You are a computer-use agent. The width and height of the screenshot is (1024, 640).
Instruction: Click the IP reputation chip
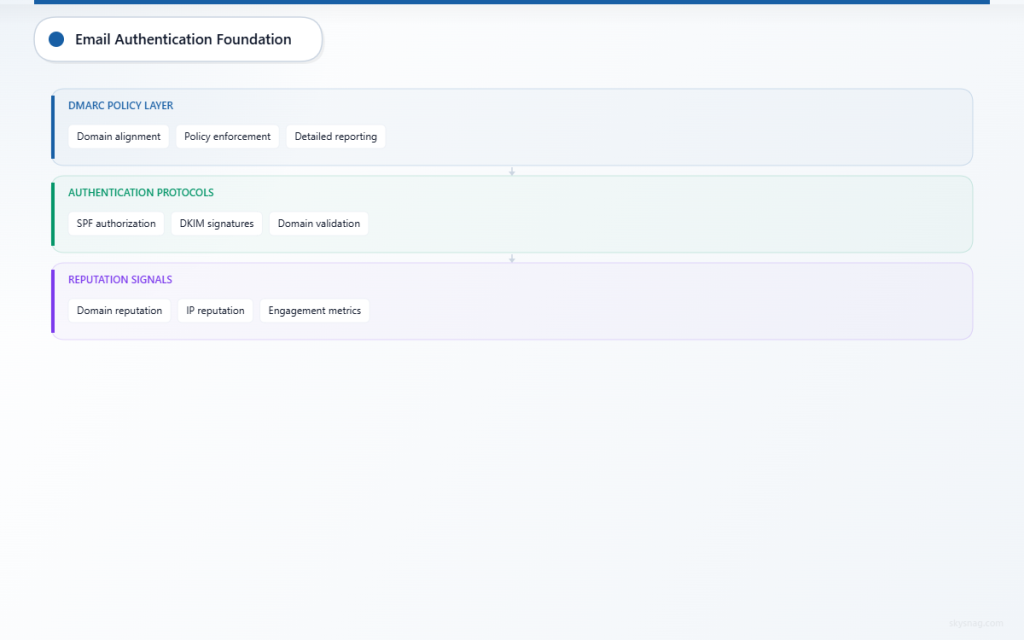[x=215, y=310]
